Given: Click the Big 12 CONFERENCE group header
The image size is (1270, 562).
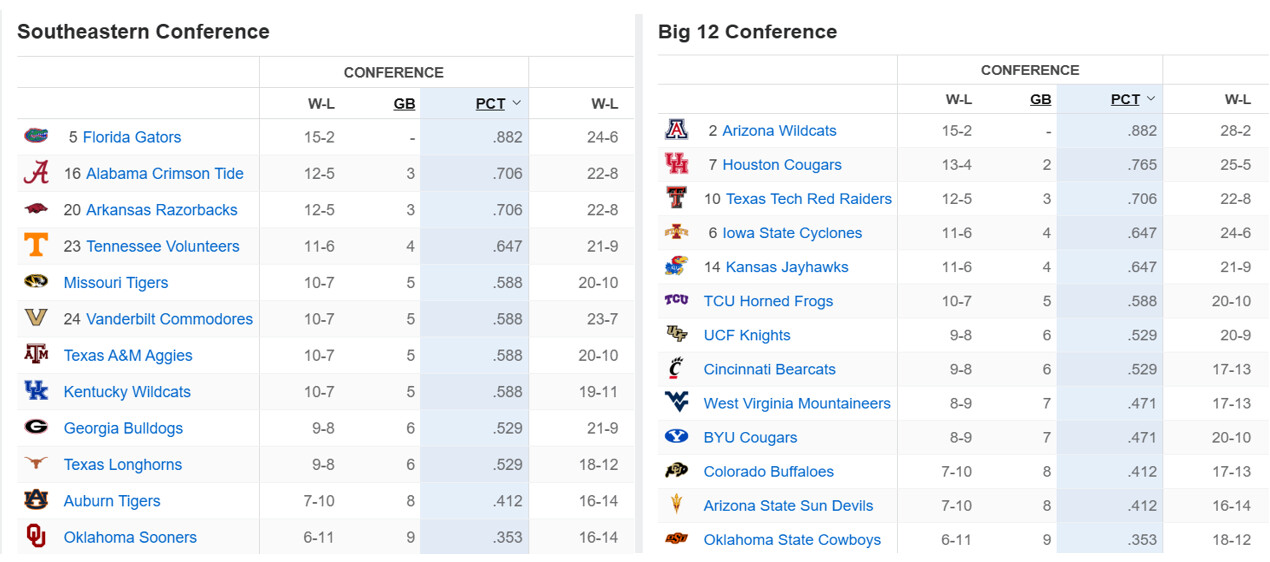Looking at the screenshot, I should click(1029, 70).
